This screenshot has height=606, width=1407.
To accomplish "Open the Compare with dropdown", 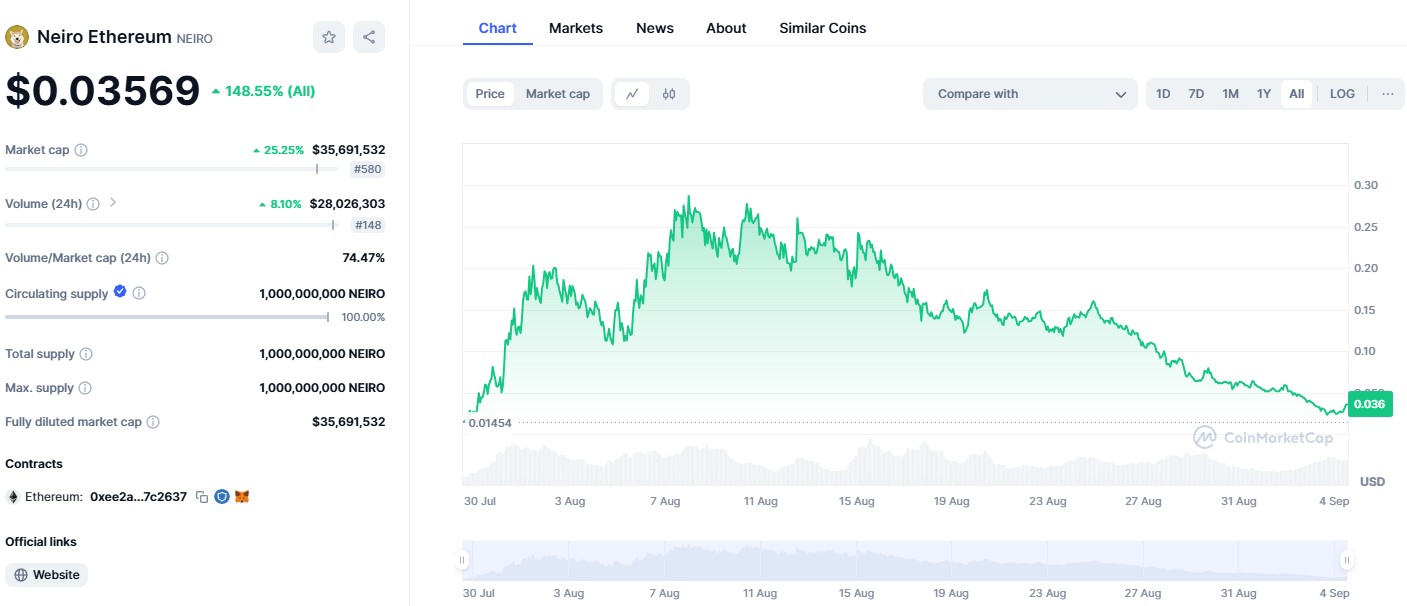I will point(1030,94).
